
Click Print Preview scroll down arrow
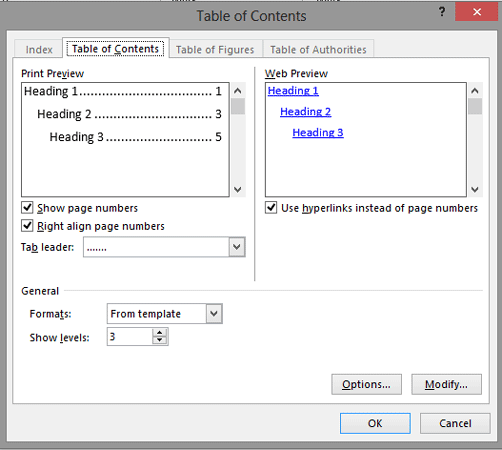point(238,189)
